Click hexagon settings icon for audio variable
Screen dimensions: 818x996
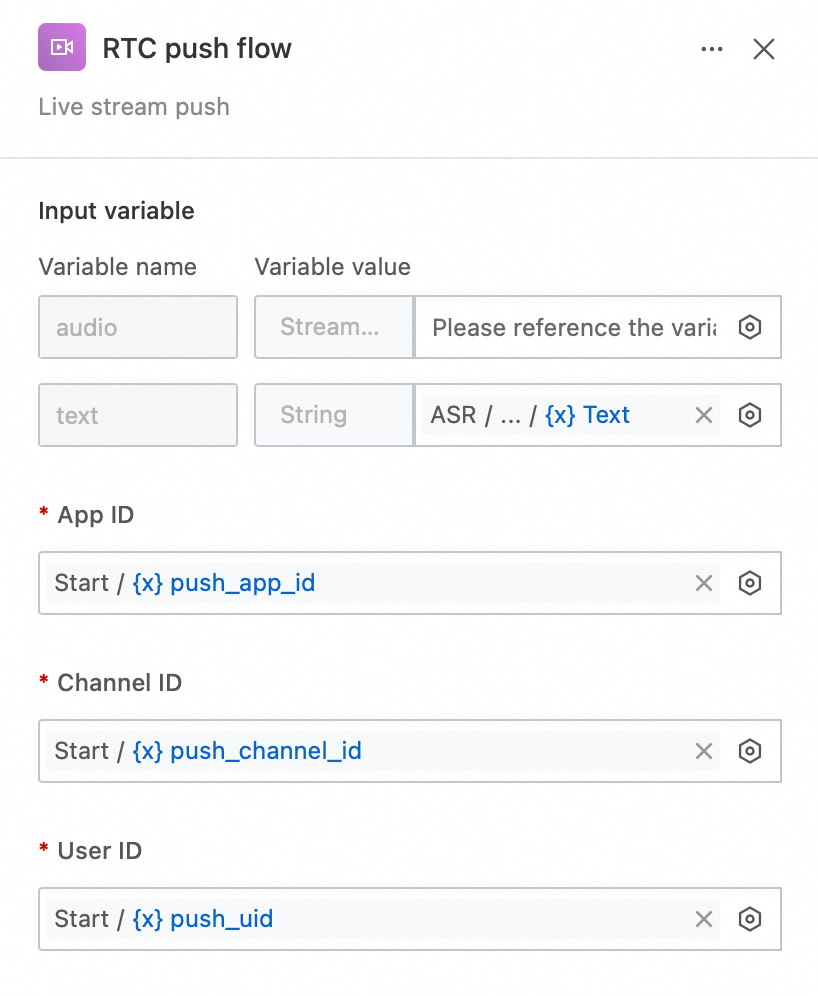tap(750, 327)
